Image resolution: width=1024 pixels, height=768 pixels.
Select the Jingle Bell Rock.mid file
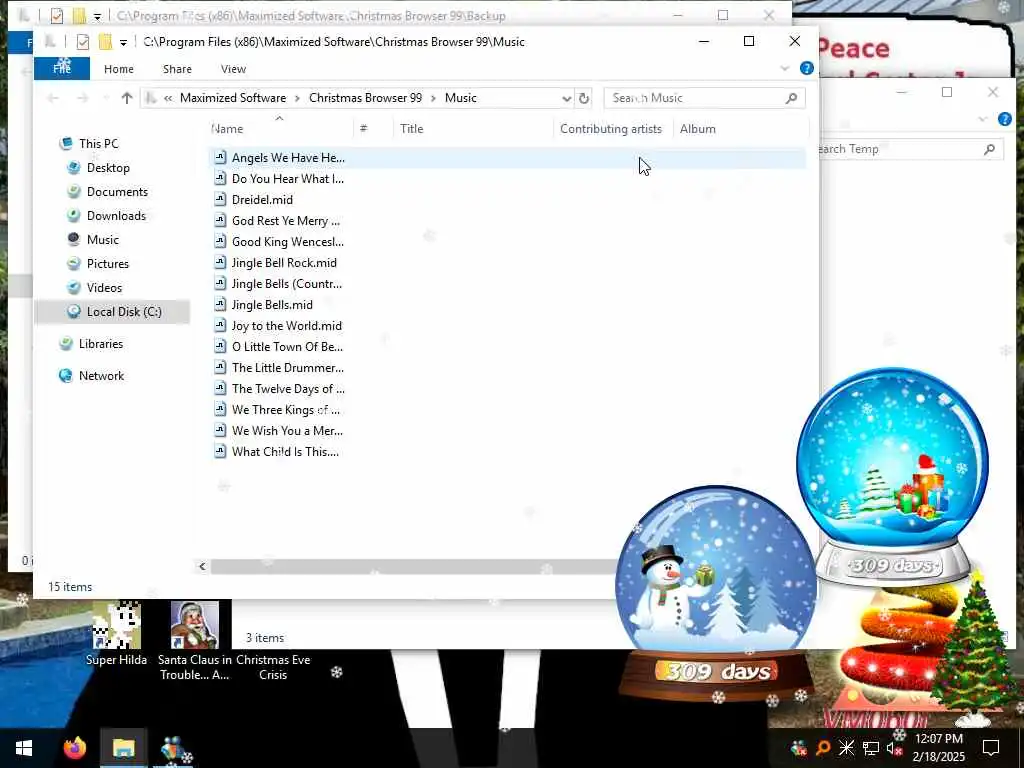pos(284,263)
